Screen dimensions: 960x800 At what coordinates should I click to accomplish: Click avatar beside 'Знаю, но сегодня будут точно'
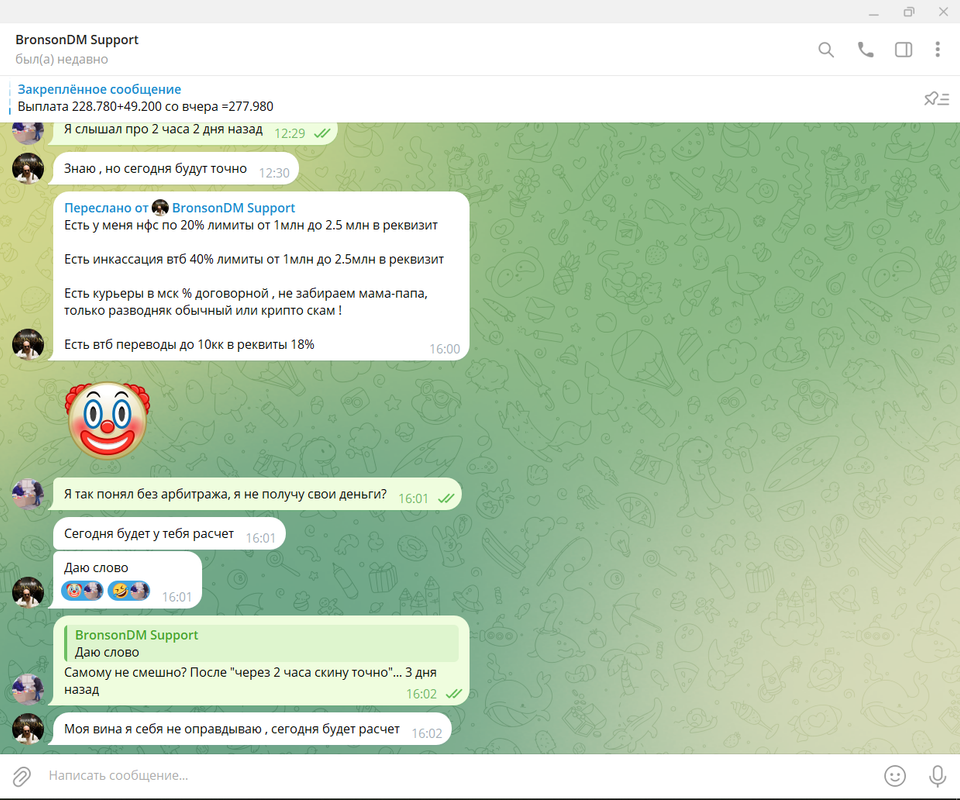(x=28, y=168)
